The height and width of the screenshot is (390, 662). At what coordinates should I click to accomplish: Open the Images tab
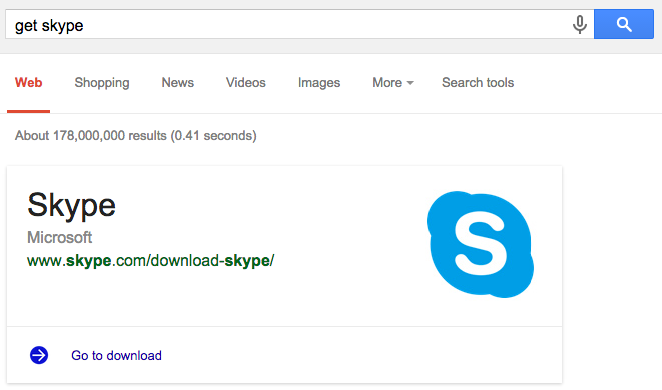click(x=319, y=83)
